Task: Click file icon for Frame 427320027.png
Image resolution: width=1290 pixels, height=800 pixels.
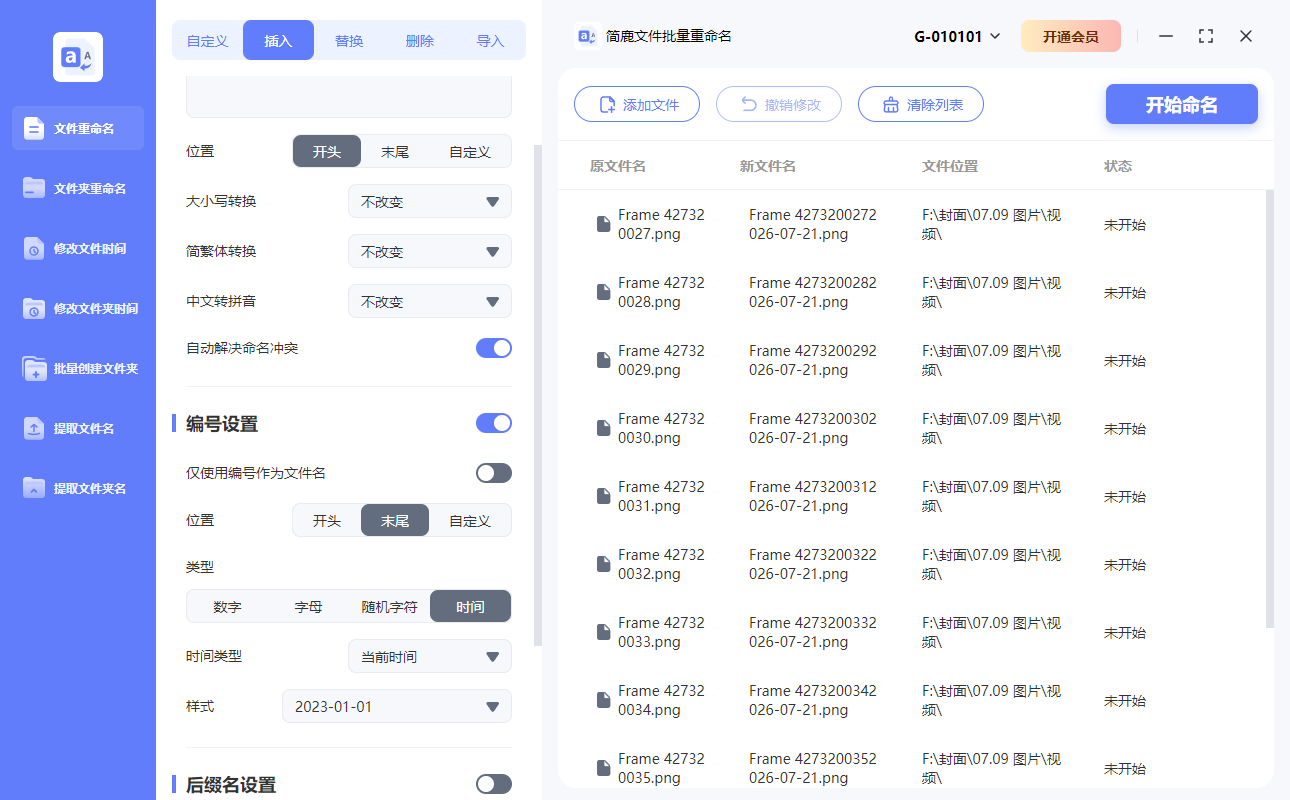Action: [603, 224]
